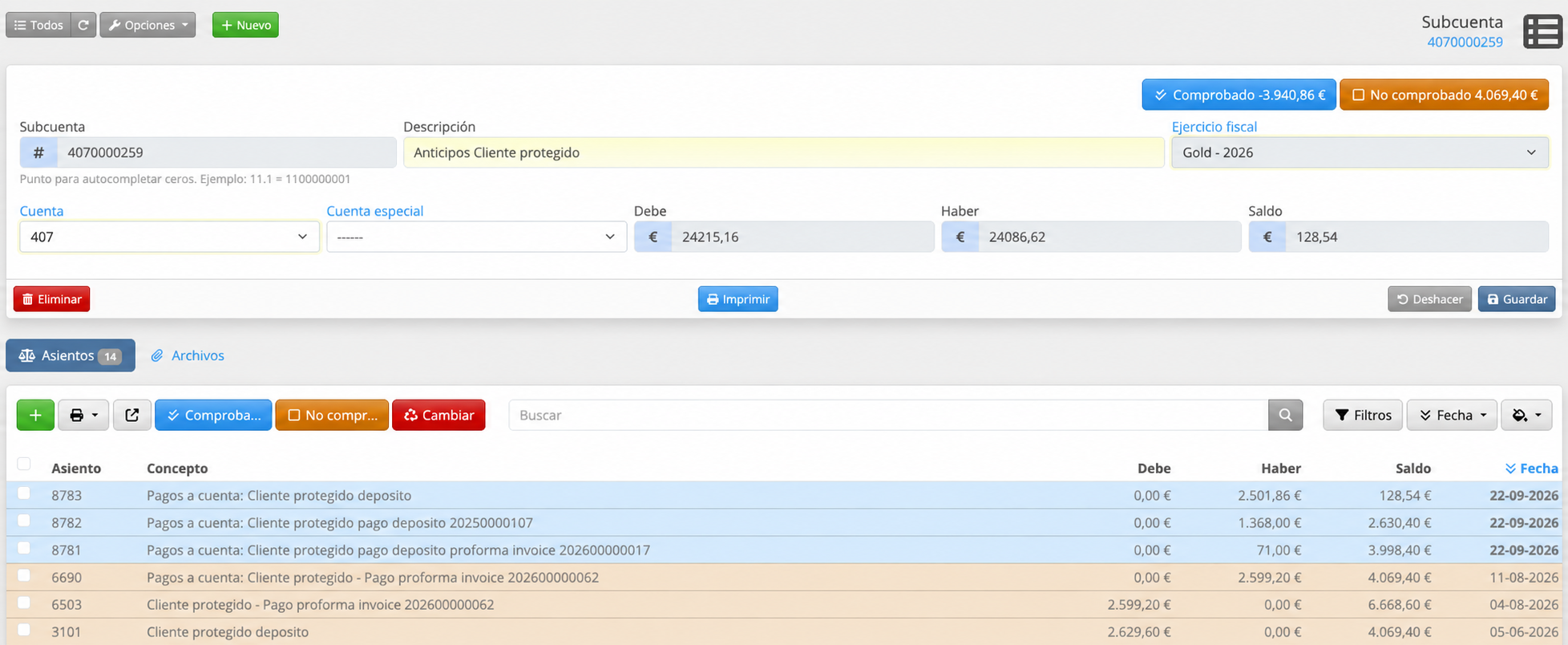The width and height of the screenshot is (1568, 645).
Task: Click the refresh icon next to Todos
Action: (x=83, y=25)
